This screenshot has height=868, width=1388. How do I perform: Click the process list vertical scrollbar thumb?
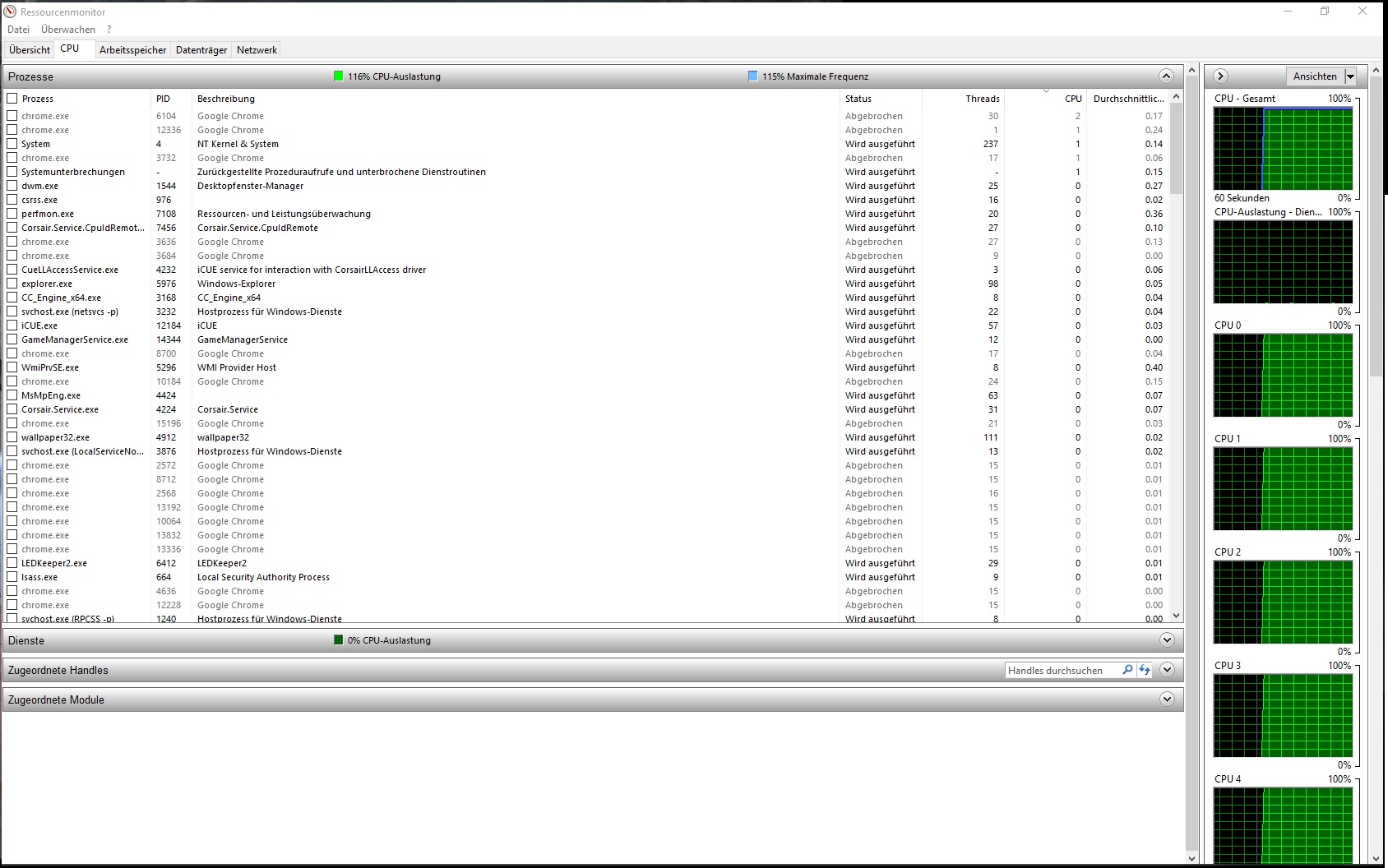[x=1176, y=148]
